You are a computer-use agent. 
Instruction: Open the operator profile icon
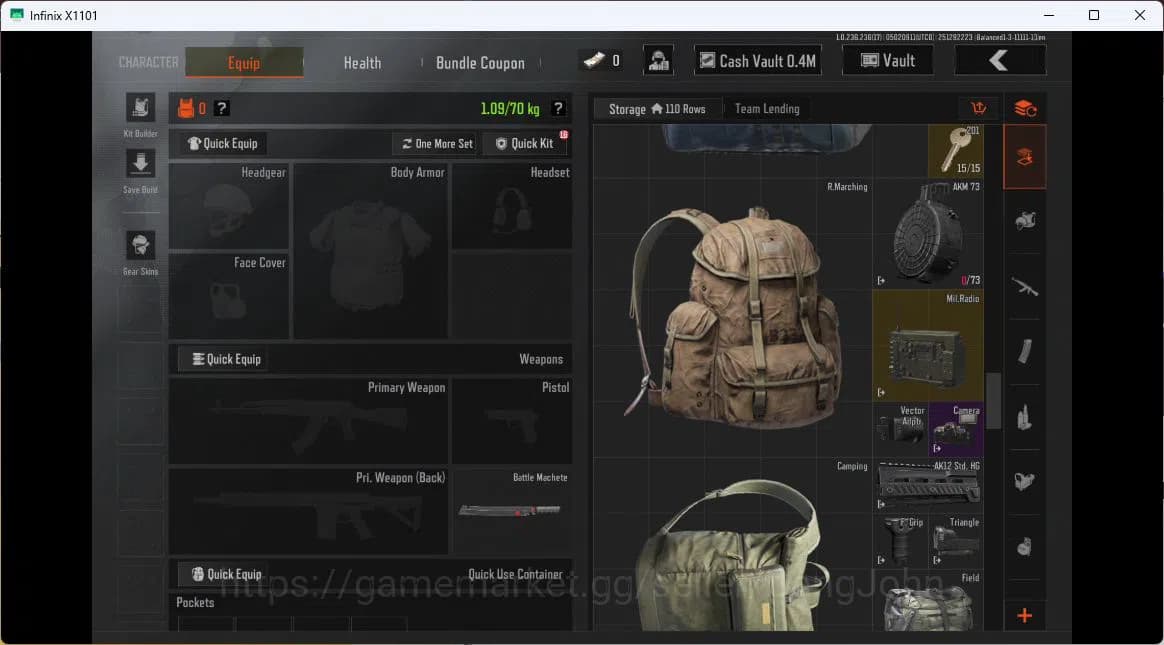[658, 61]
